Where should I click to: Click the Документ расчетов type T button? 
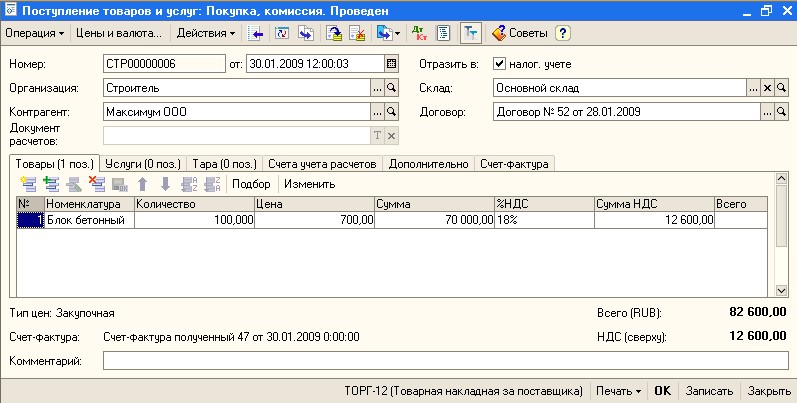[377, 136]
